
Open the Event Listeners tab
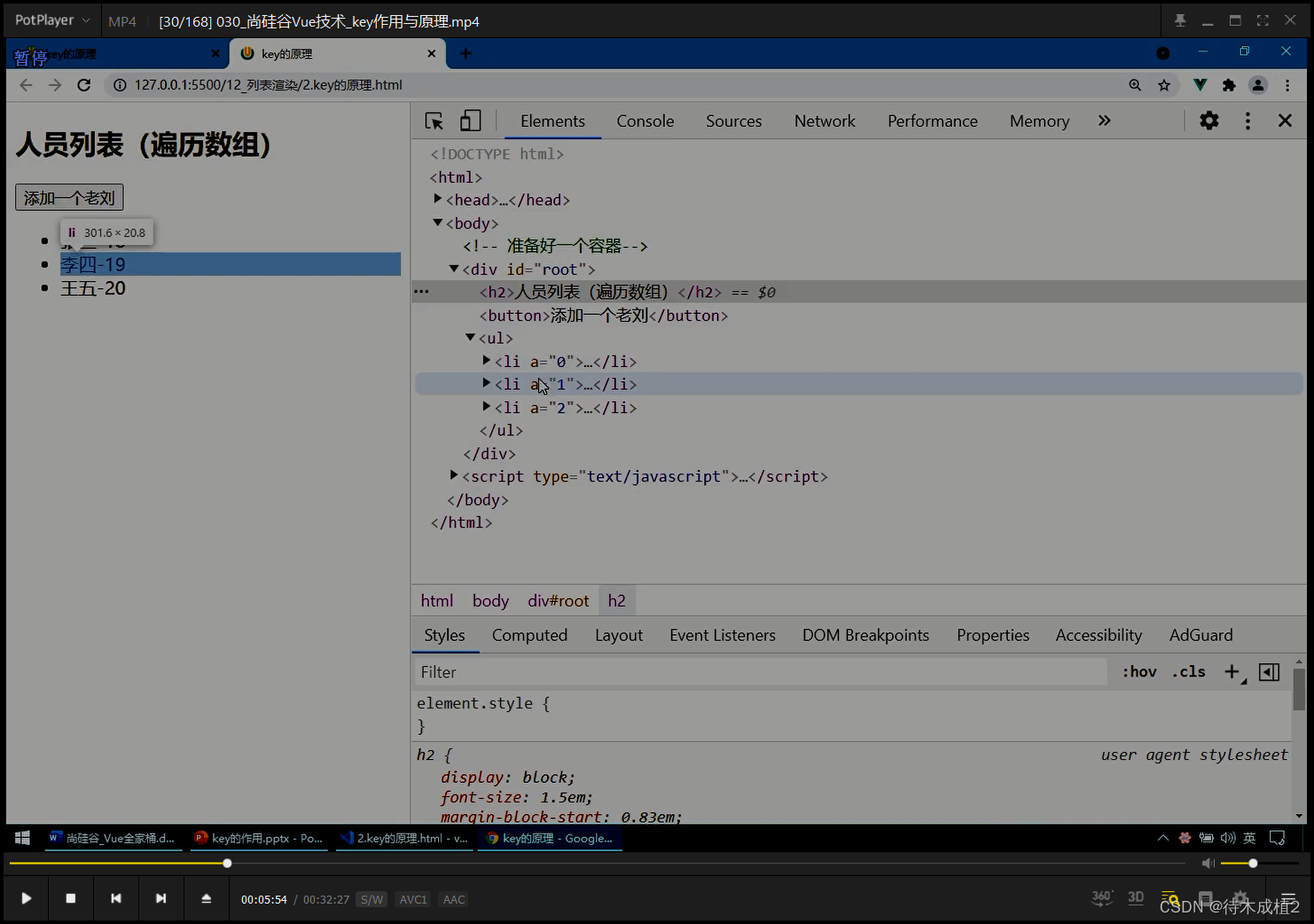[x=723, y=635]
